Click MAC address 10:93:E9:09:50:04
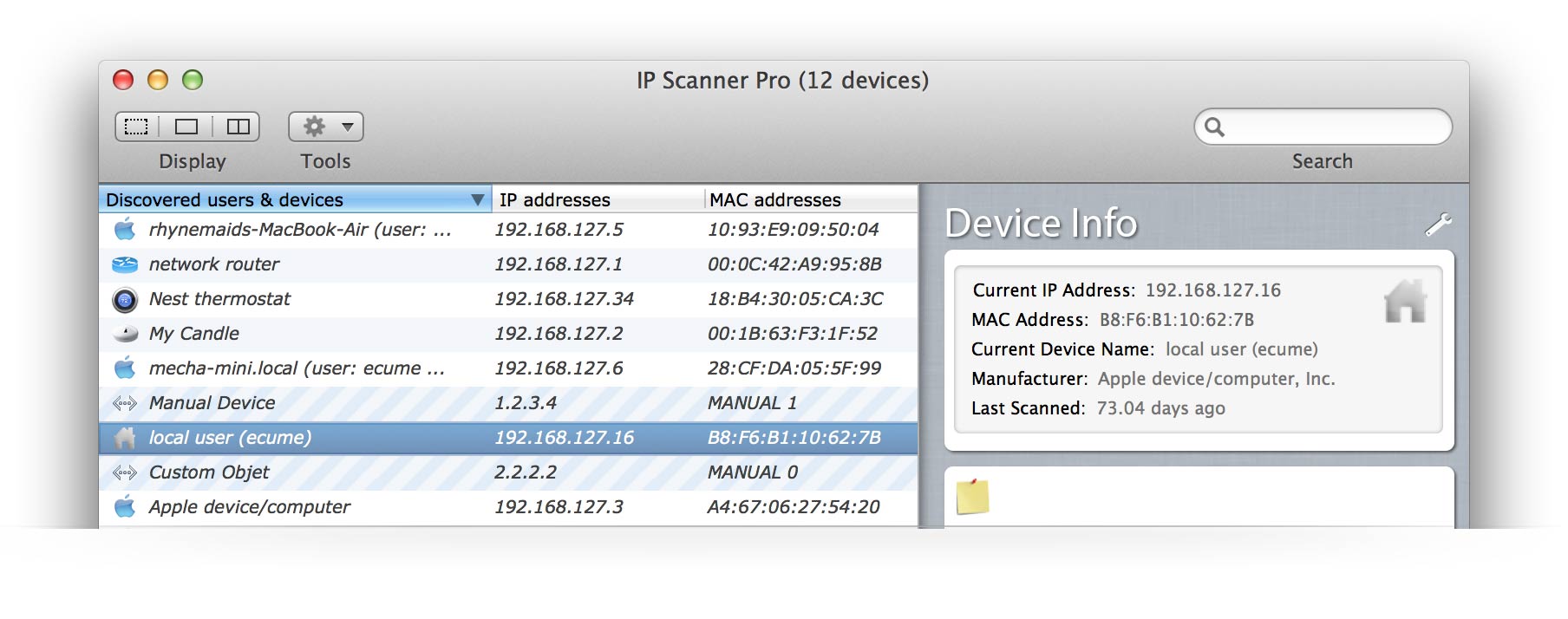This screenshot has height=619, width=1568. click(x=794, y=230)
